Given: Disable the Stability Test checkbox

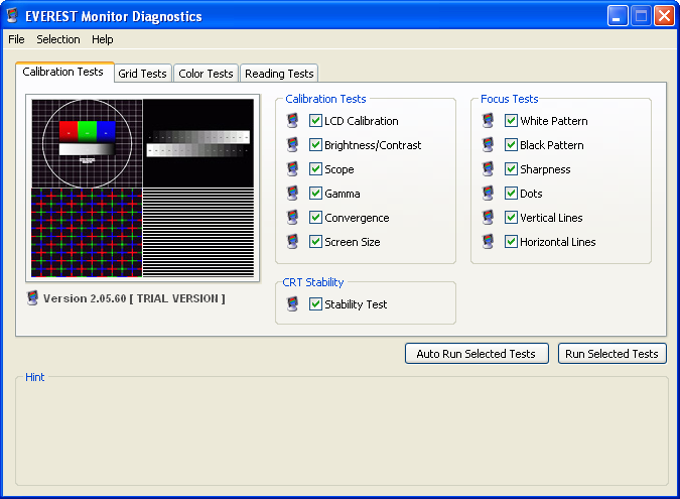Looking at the screenshot, I should coord(315,304).
